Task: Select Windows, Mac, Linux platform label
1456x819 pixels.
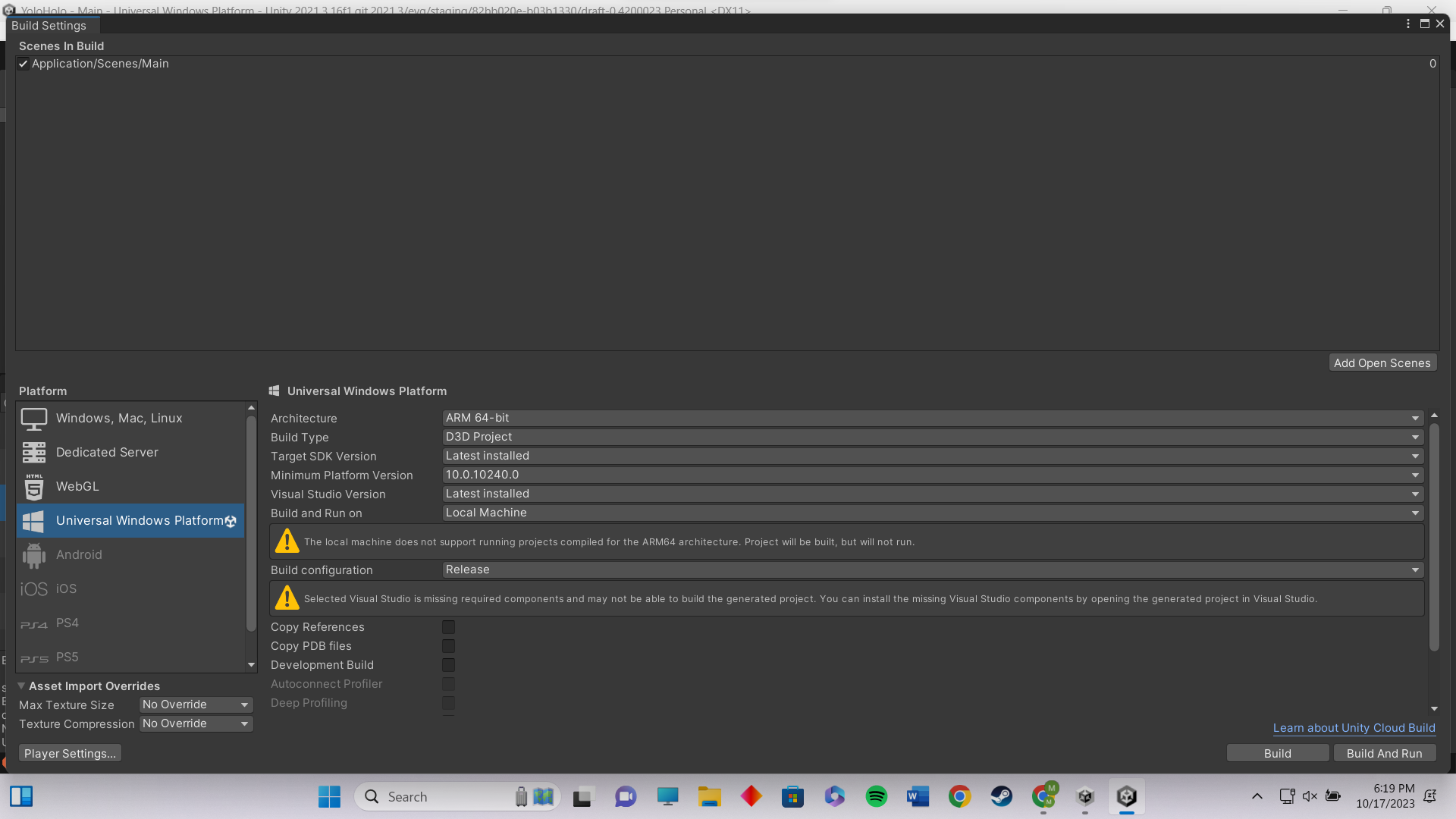Action: pyautogui.click(x=119, y=419)
